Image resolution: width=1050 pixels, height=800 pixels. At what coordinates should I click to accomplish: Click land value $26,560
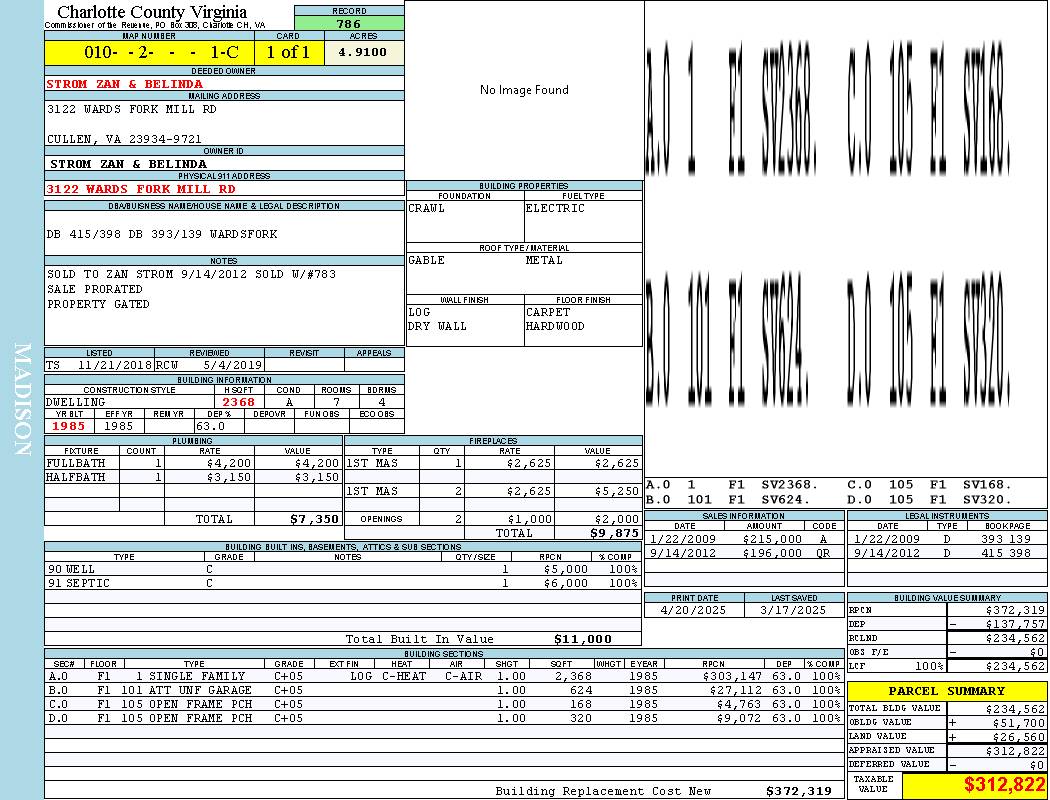pyautogui.click(x=1020, y=736)
